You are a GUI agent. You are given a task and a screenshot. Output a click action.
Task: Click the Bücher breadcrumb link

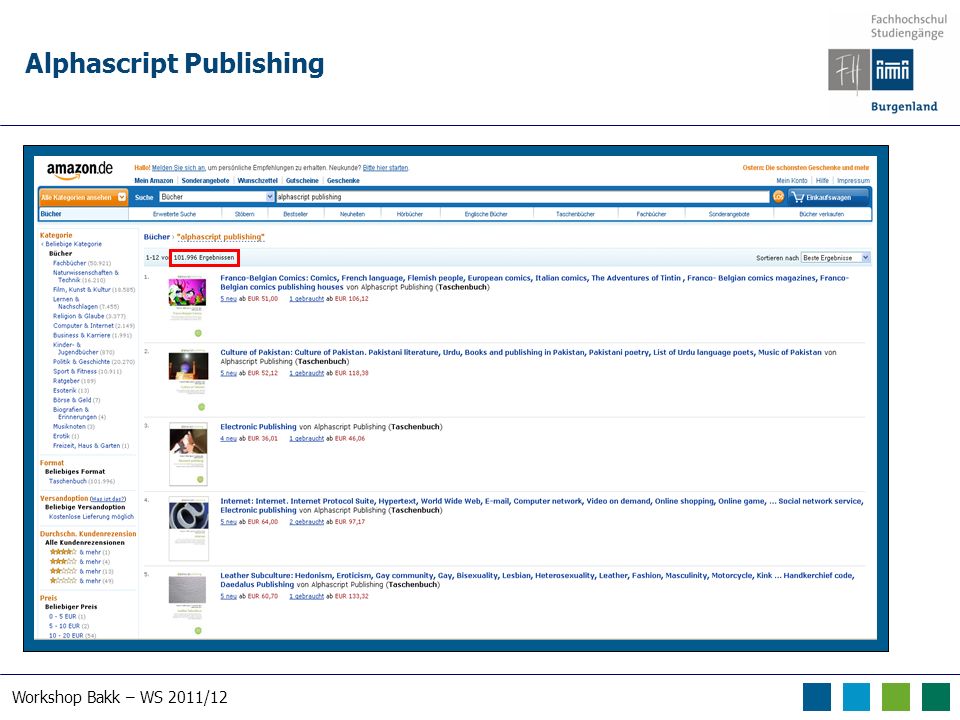pyautogui.click(x=156, y=237)
